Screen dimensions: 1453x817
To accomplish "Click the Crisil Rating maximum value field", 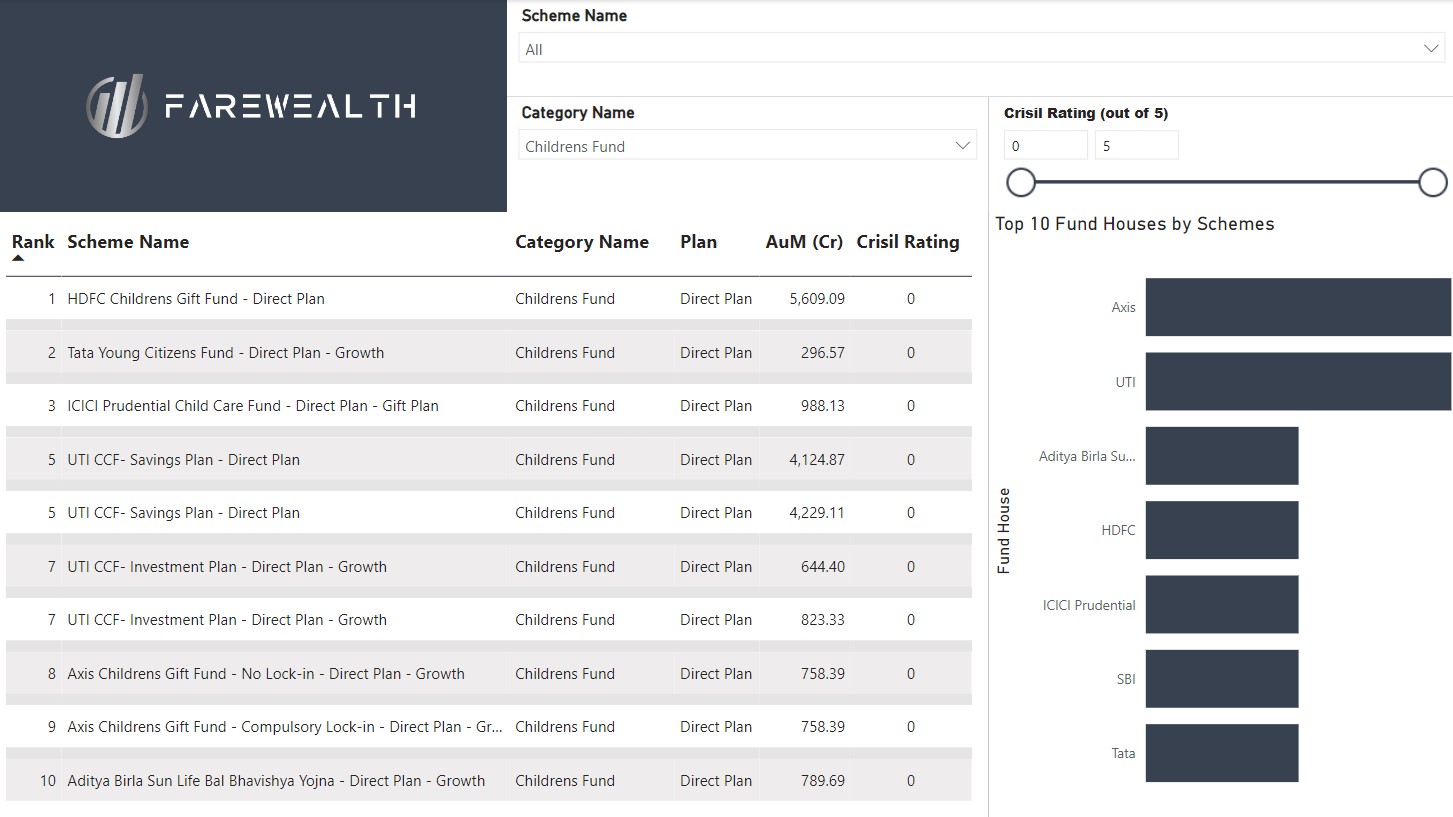I will click(1136, 146).
